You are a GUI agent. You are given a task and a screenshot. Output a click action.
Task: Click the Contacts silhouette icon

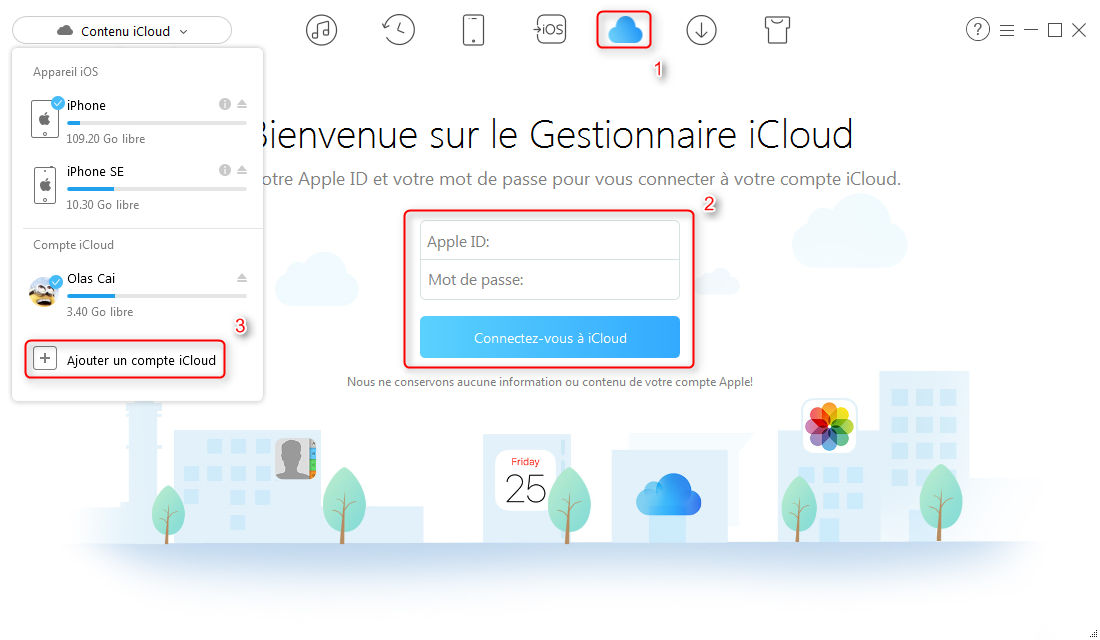pyautogui.click(x=295, y=458)
